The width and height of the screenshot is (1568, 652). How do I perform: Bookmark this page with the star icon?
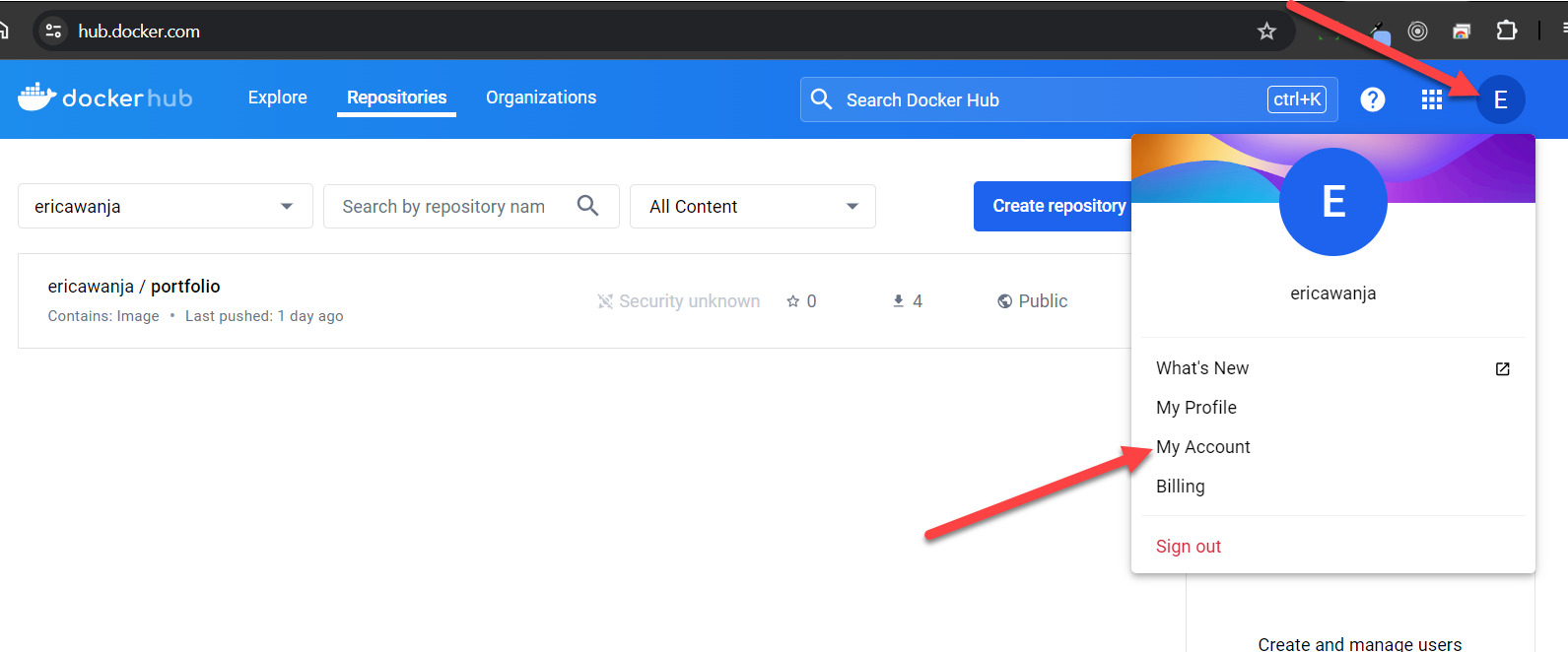[1267, 32]
